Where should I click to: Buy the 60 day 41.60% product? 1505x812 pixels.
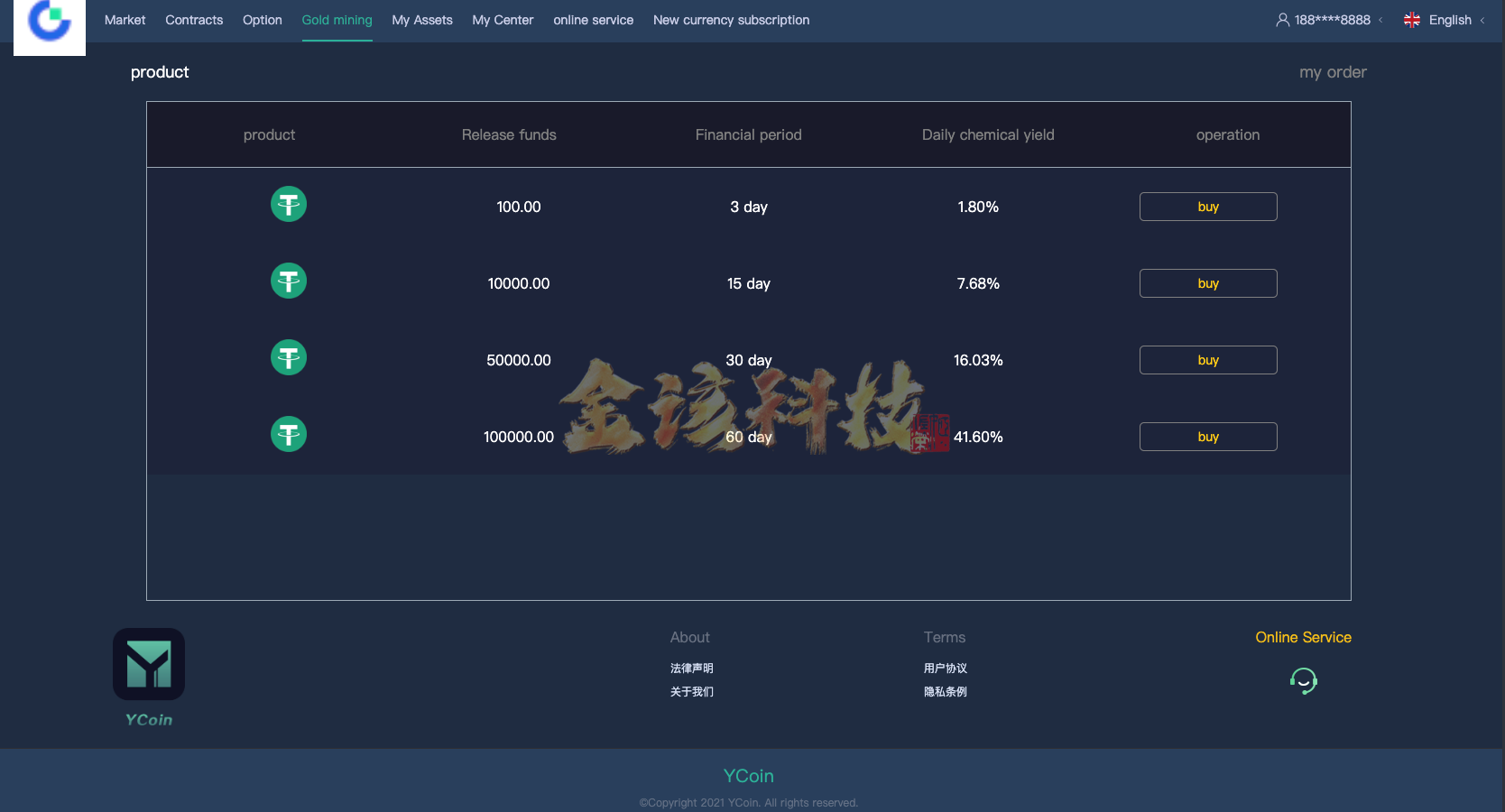pos(1207,437)
